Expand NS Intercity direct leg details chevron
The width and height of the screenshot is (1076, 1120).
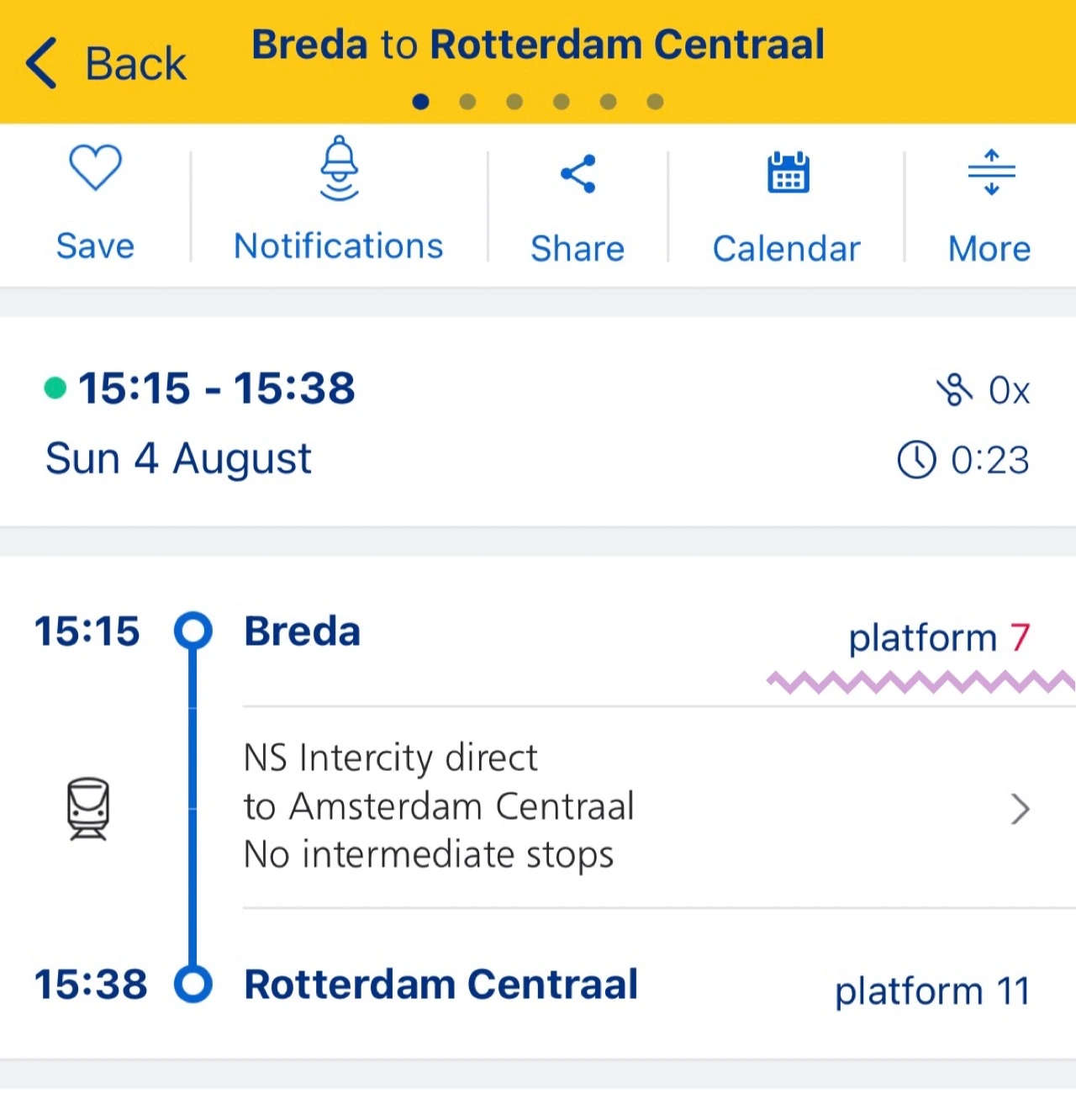pyautogui.click(x=1020, y=809)
